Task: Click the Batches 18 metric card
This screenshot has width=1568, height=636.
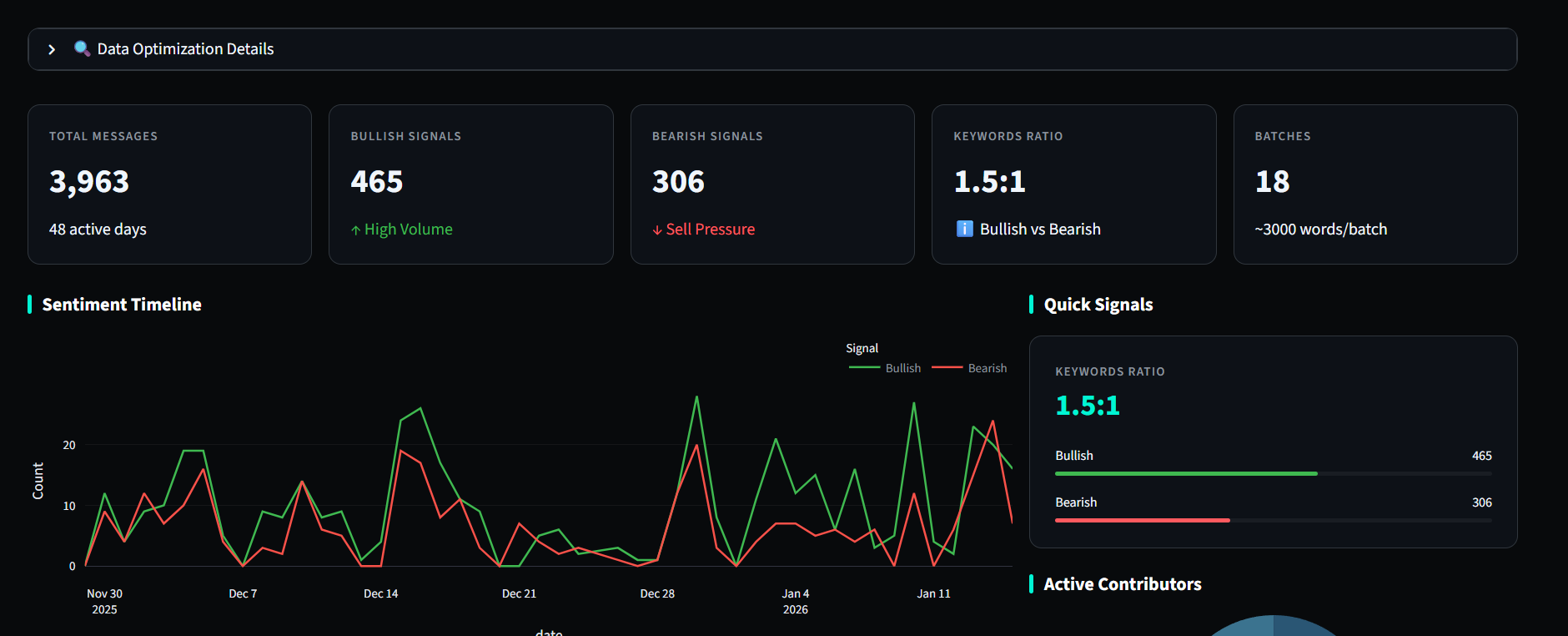Action: coord(1375,184)
